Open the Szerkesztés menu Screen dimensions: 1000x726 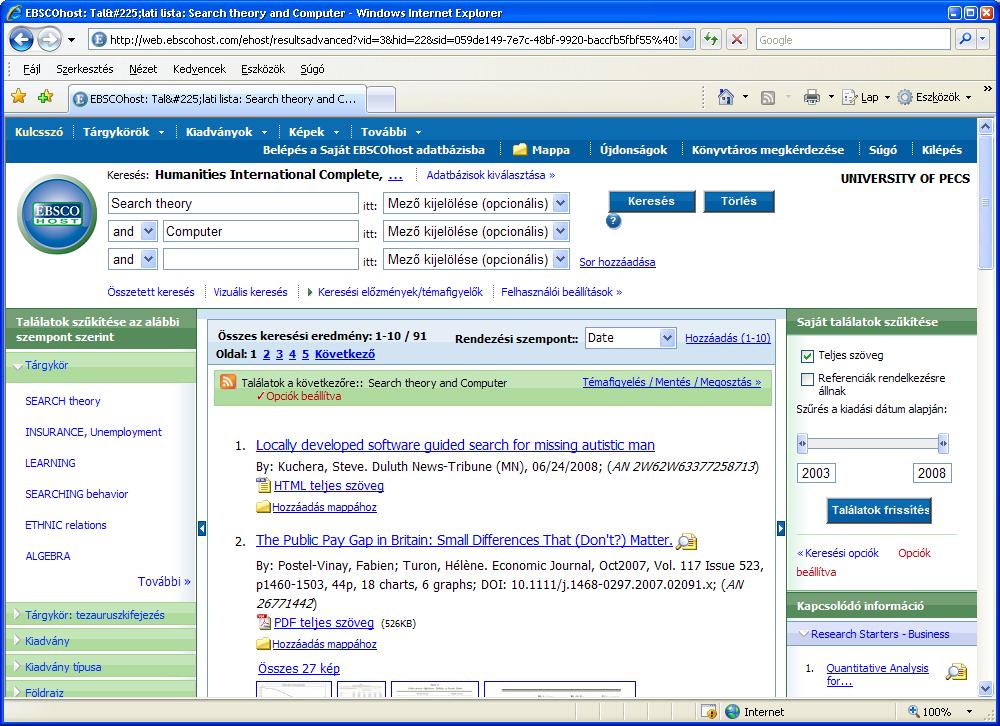tap(85, 69)
